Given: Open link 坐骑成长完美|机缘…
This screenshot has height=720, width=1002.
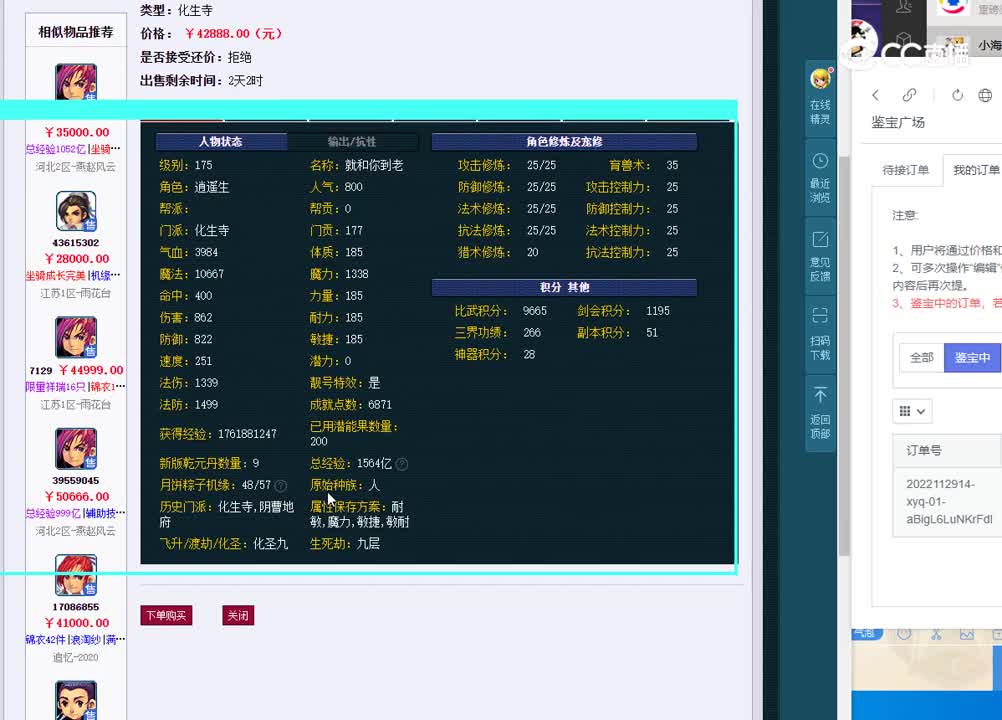Looking at the screenshot, I should (x=73, y=276).
